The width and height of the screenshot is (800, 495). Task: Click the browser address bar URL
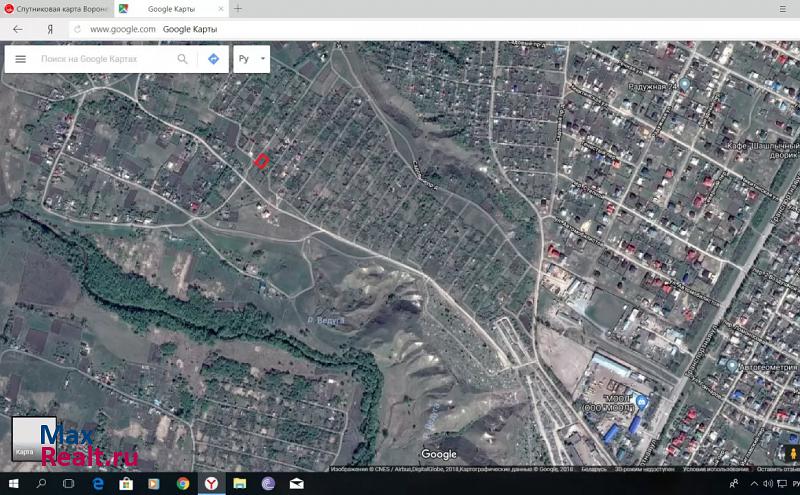123,29
